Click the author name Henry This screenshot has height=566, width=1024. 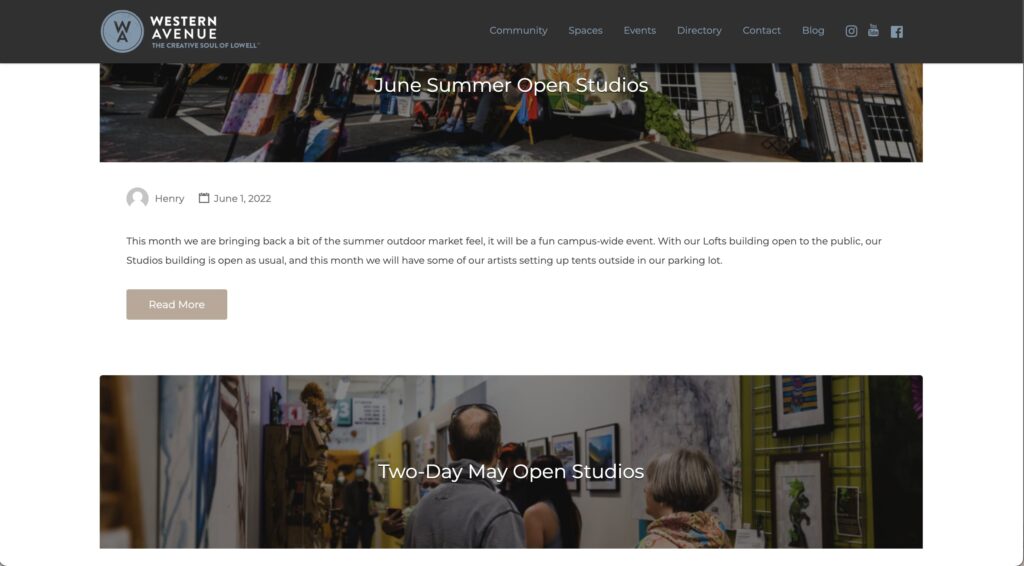tap(169, 198)
